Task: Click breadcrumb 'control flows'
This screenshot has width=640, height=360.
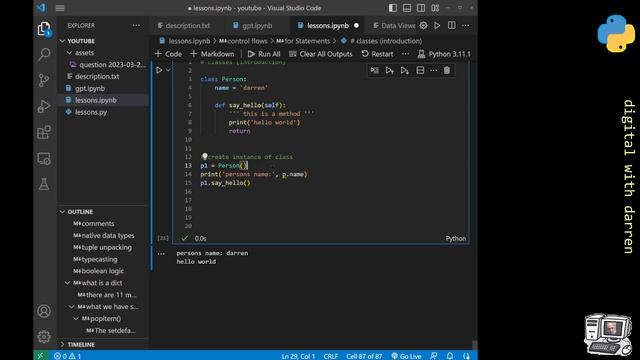Action: point(243,41)
